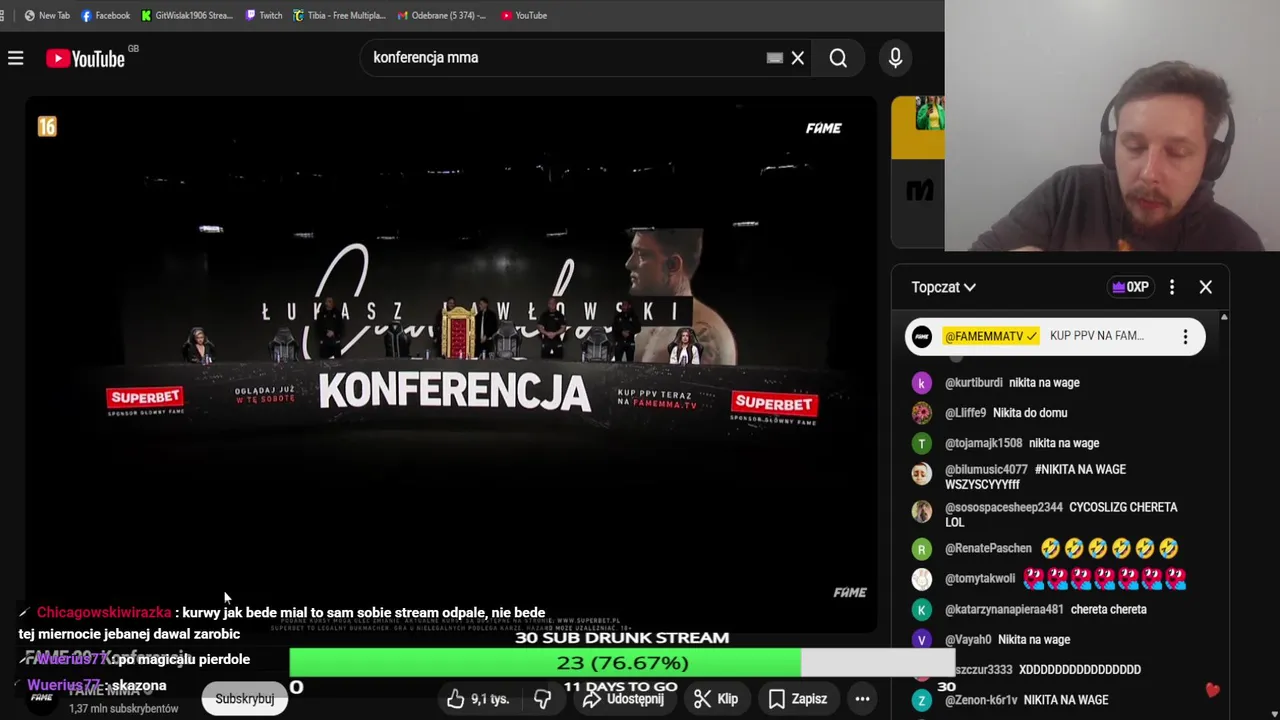Open katarzynanapiera481's green K avatar
The image size is (1280, 720).
[922, 610]
